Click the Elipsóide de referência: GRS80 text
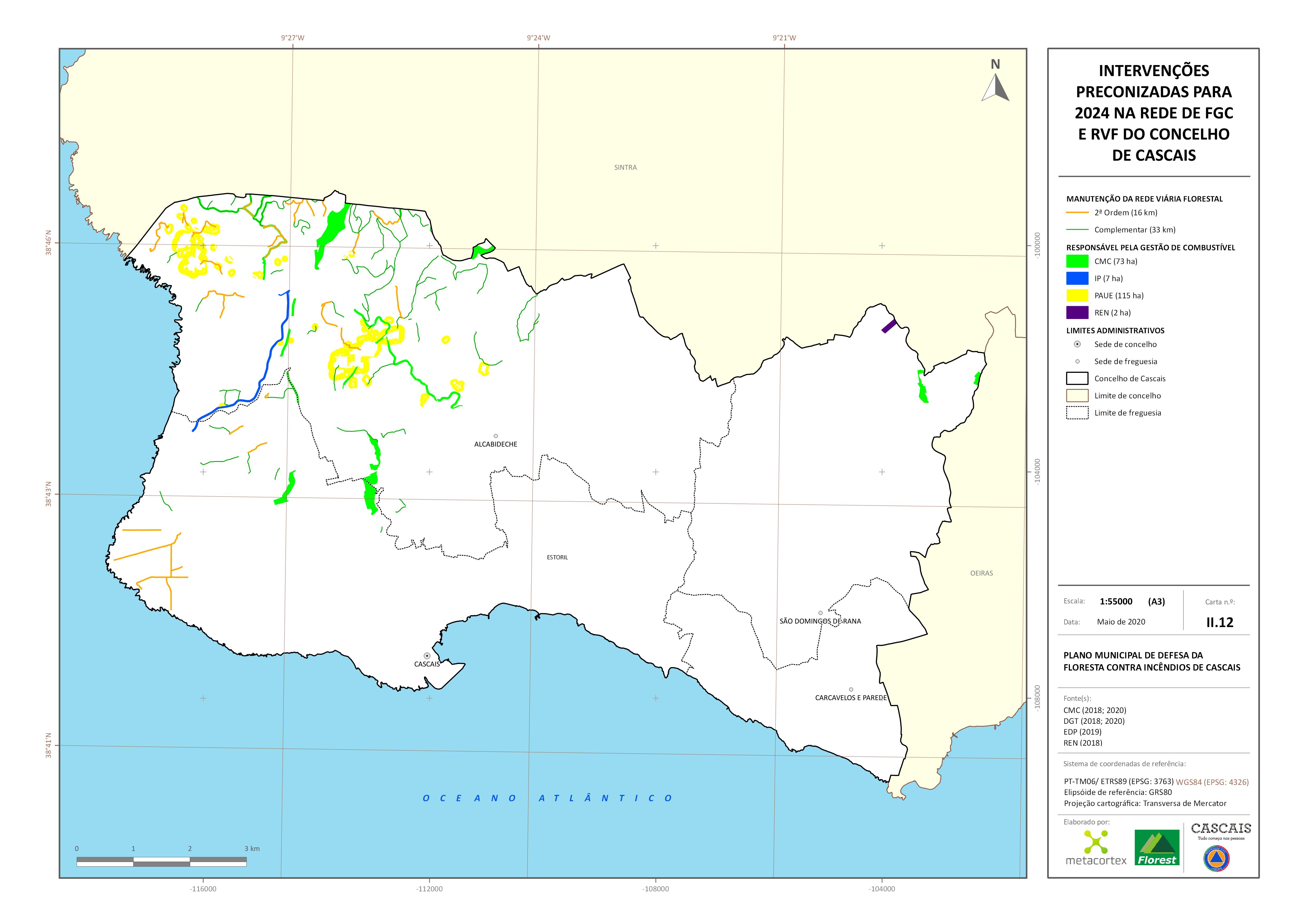1307x924 pixels. (1118, 793)
